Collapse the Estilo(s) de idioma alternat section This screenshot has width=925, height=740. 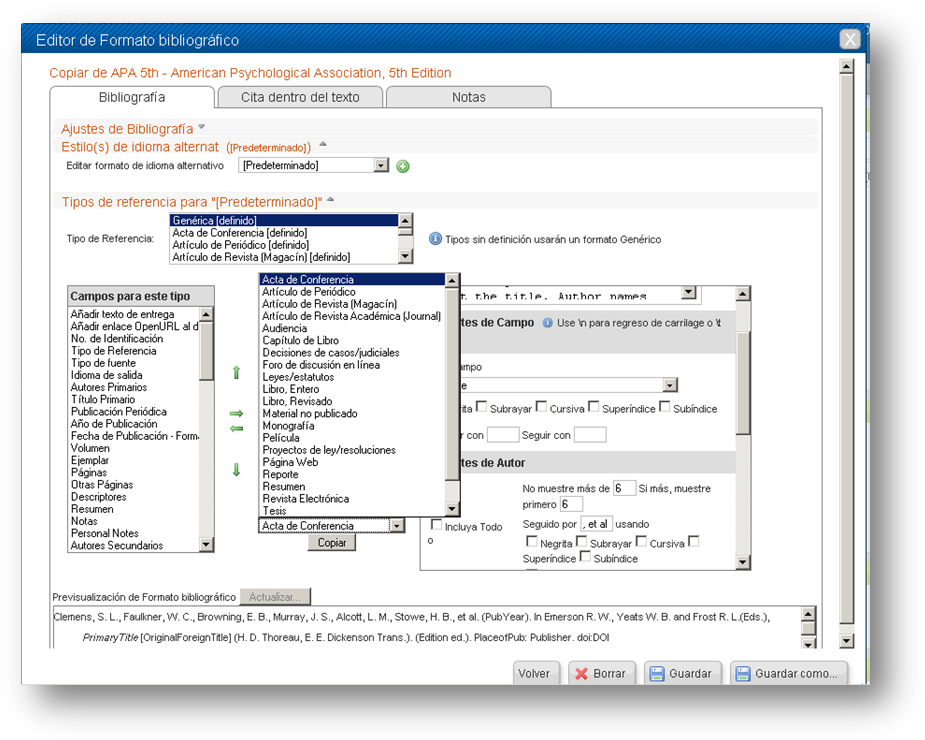pos(323,144)
